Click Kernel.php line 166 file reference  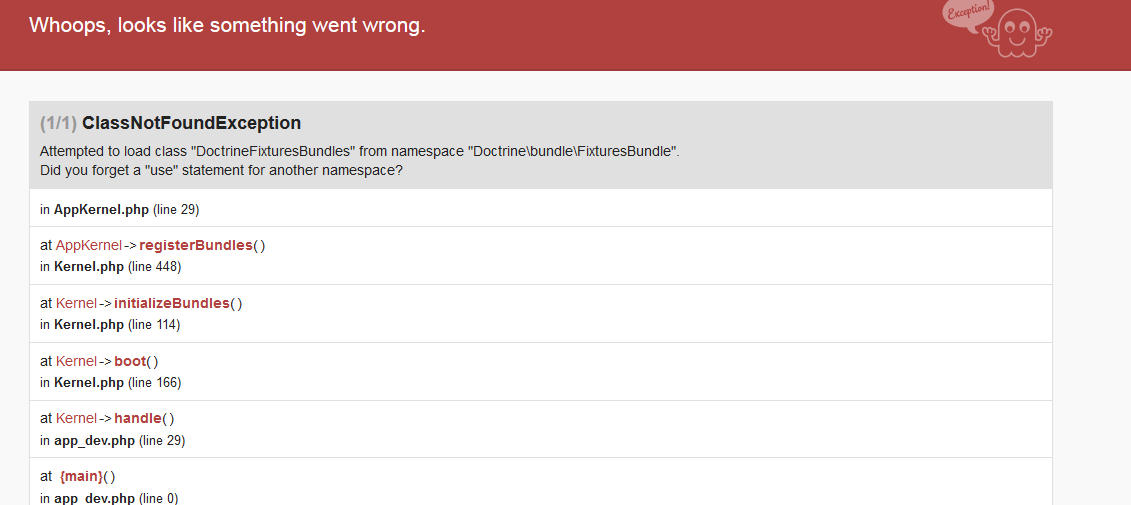point(110,382)
